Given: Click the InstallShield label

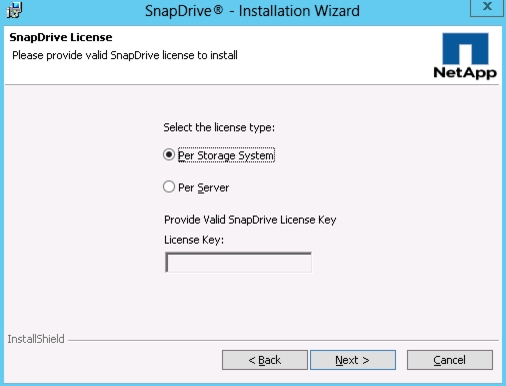Looking at the screenshot, I should (x=36, y=339).
